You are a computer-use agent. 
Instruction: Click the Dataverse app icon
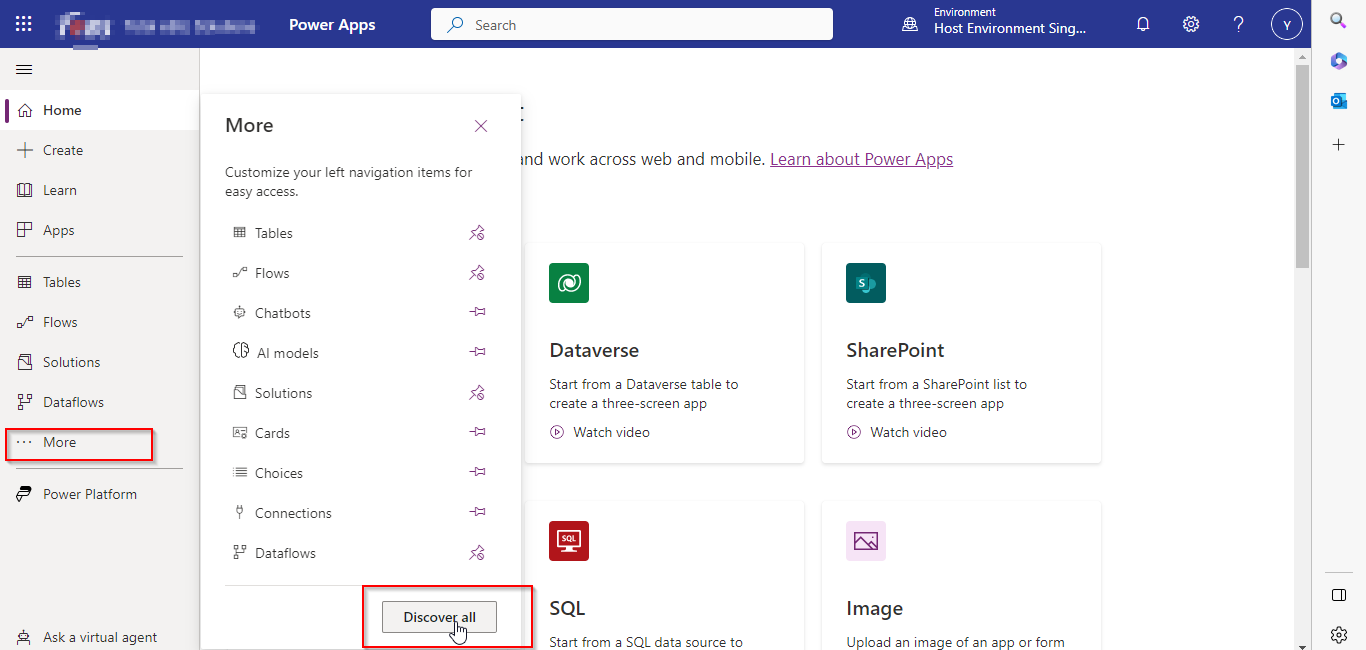pyautogui.click(x=569, y=283)
